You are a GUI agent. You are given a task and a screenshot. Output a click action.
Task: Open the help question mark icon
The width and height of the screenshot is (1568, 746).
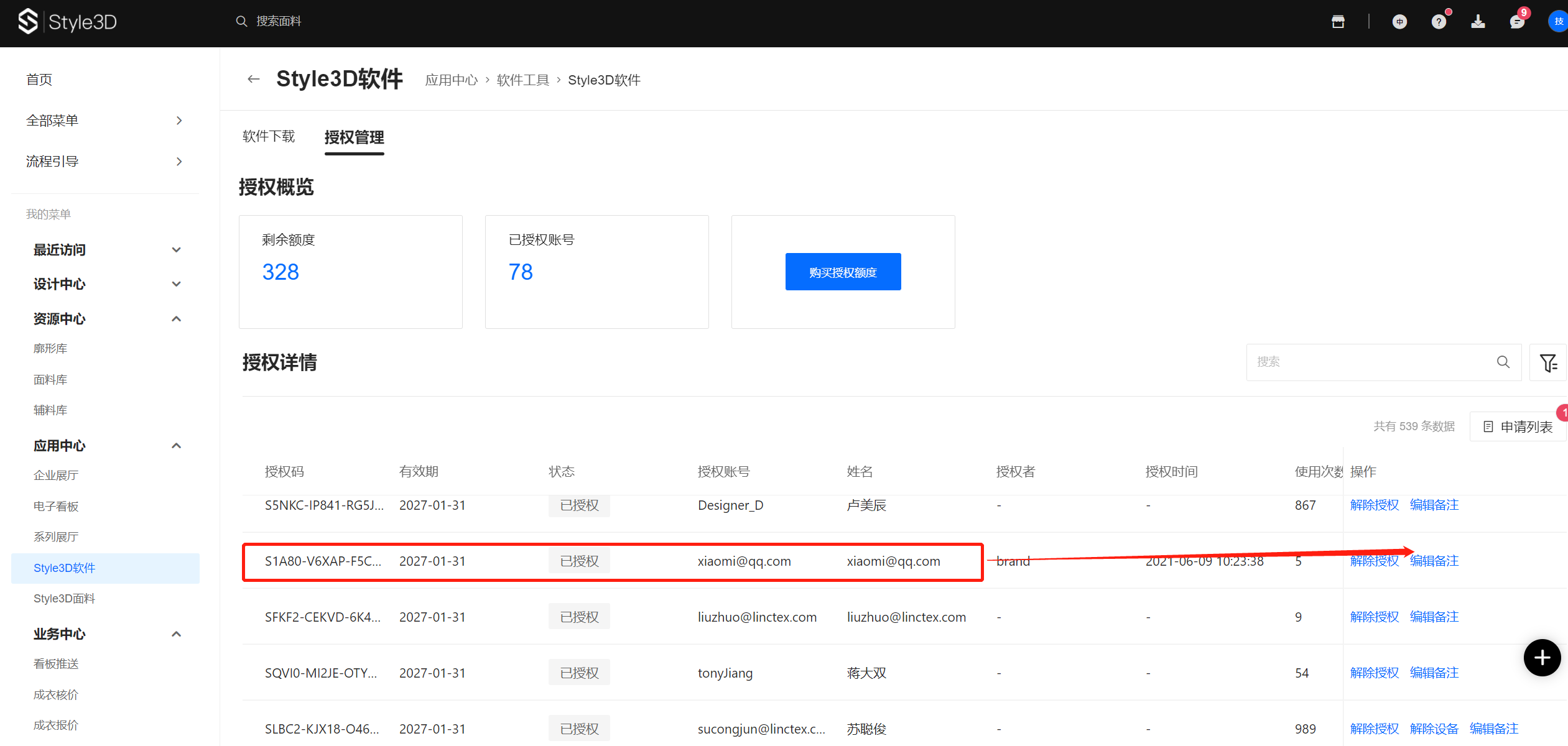coord(1439,22)
